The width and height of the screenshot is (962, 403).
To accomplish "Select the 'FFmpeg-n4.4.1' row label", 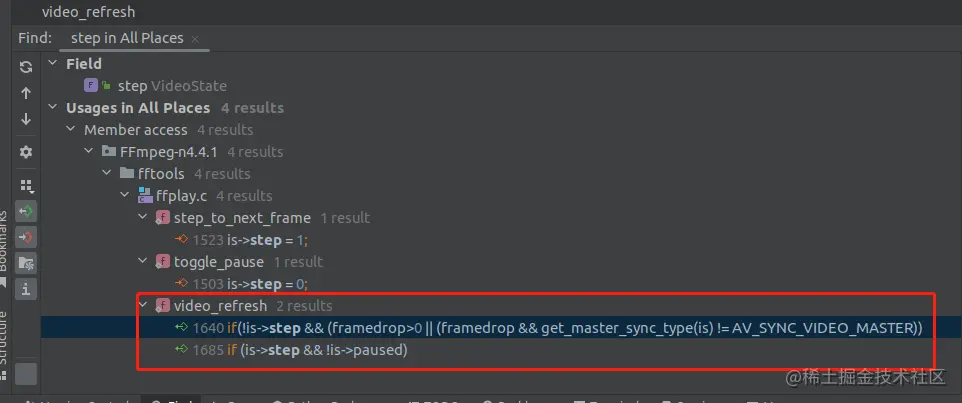I will (169, 152).
